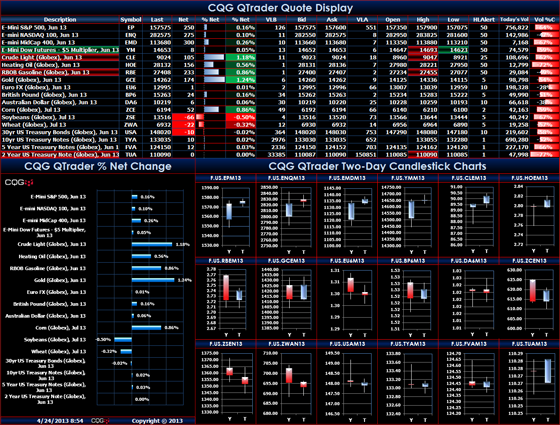This screenshot has height=425, width=560.
Task: Open the F.US.EPM13 candlestick chart
Action: (226, 216)
